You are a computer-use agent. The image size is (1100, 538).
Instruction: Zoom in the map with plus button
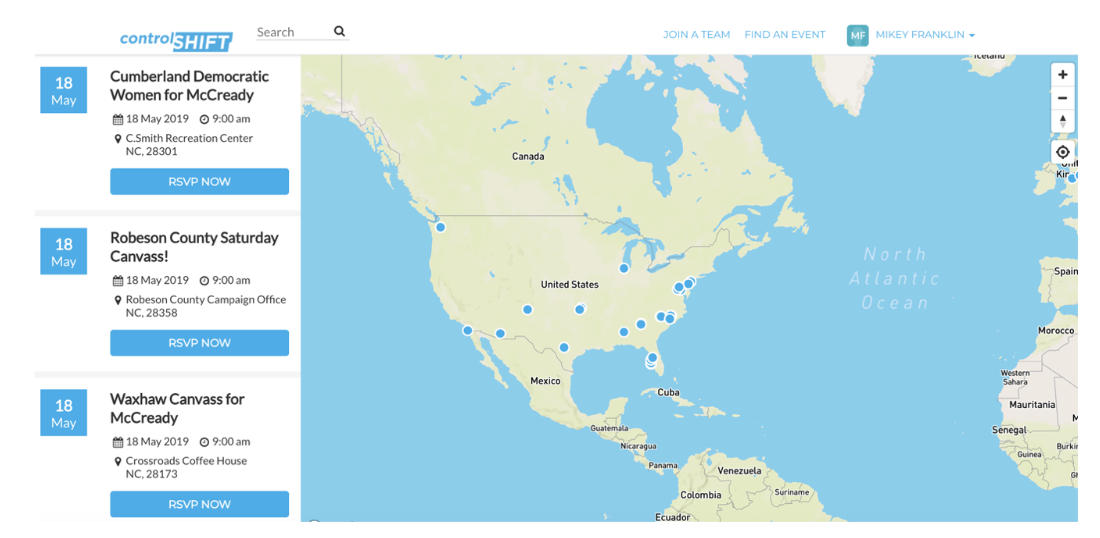(1063, 74)
